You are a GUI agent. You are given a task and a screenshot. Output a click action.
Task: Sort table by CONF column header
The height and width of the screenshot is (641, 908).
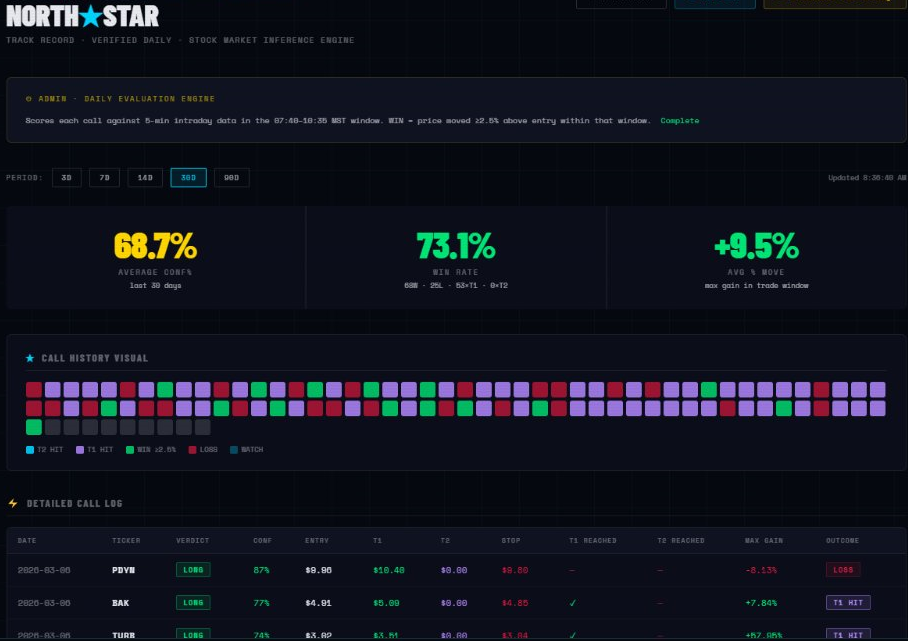(x=262, y=541)
